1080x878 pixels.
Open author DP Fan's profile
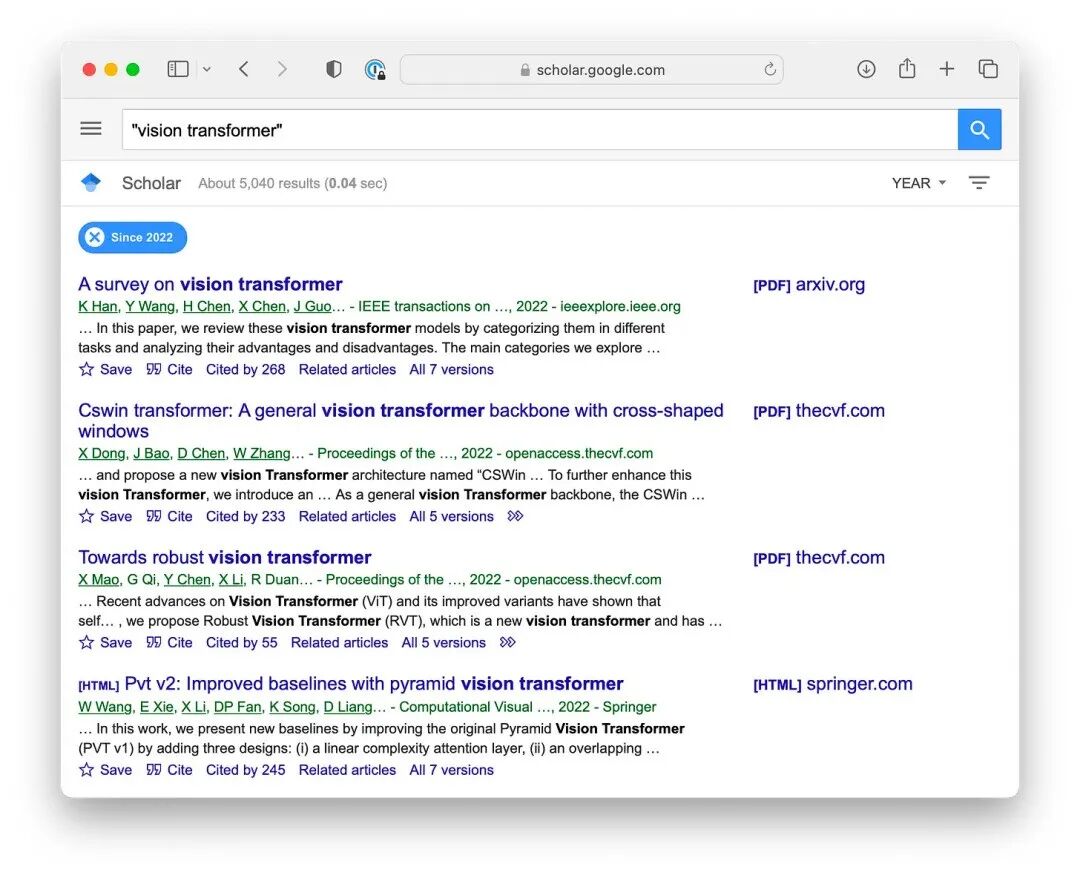coord(238,707)
